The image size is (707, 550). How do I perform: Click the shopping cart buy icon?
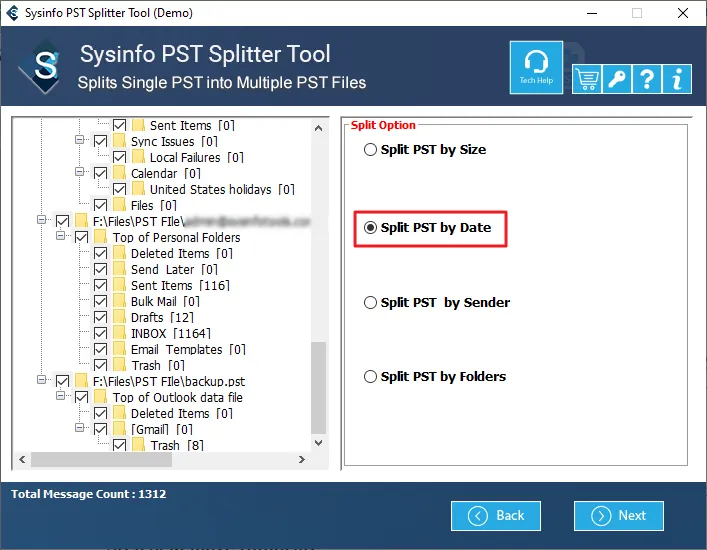click(587, 79)
